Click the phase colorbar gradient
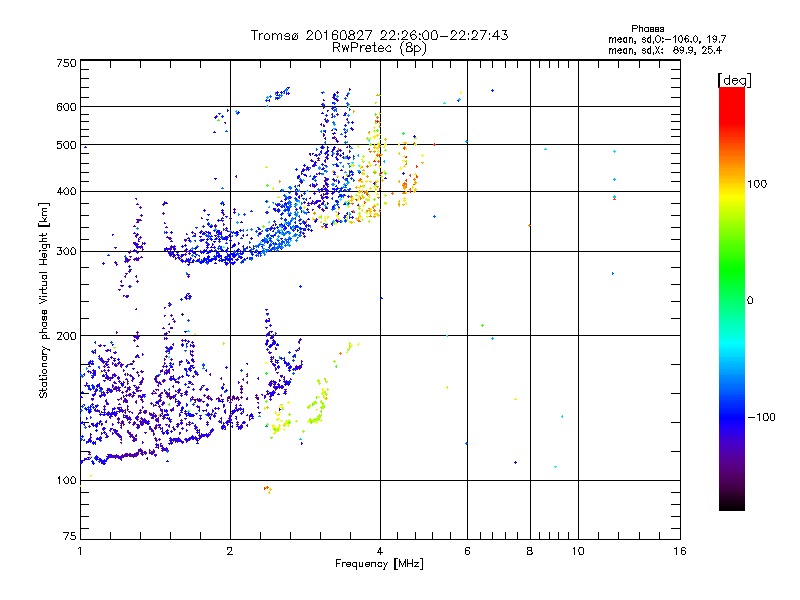This screenshot has height=600, width=800. click(732, 298)
